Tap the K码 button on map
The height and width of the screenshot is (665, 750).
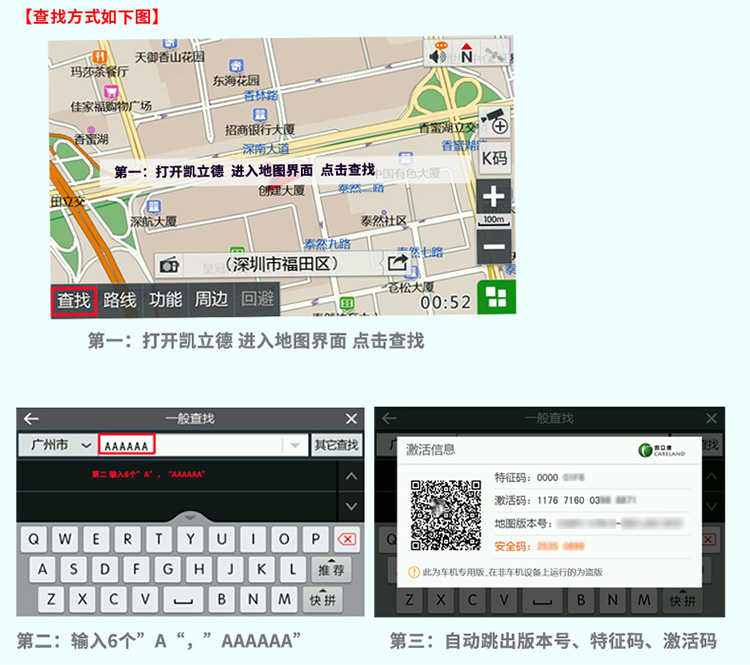click(494, 158)
